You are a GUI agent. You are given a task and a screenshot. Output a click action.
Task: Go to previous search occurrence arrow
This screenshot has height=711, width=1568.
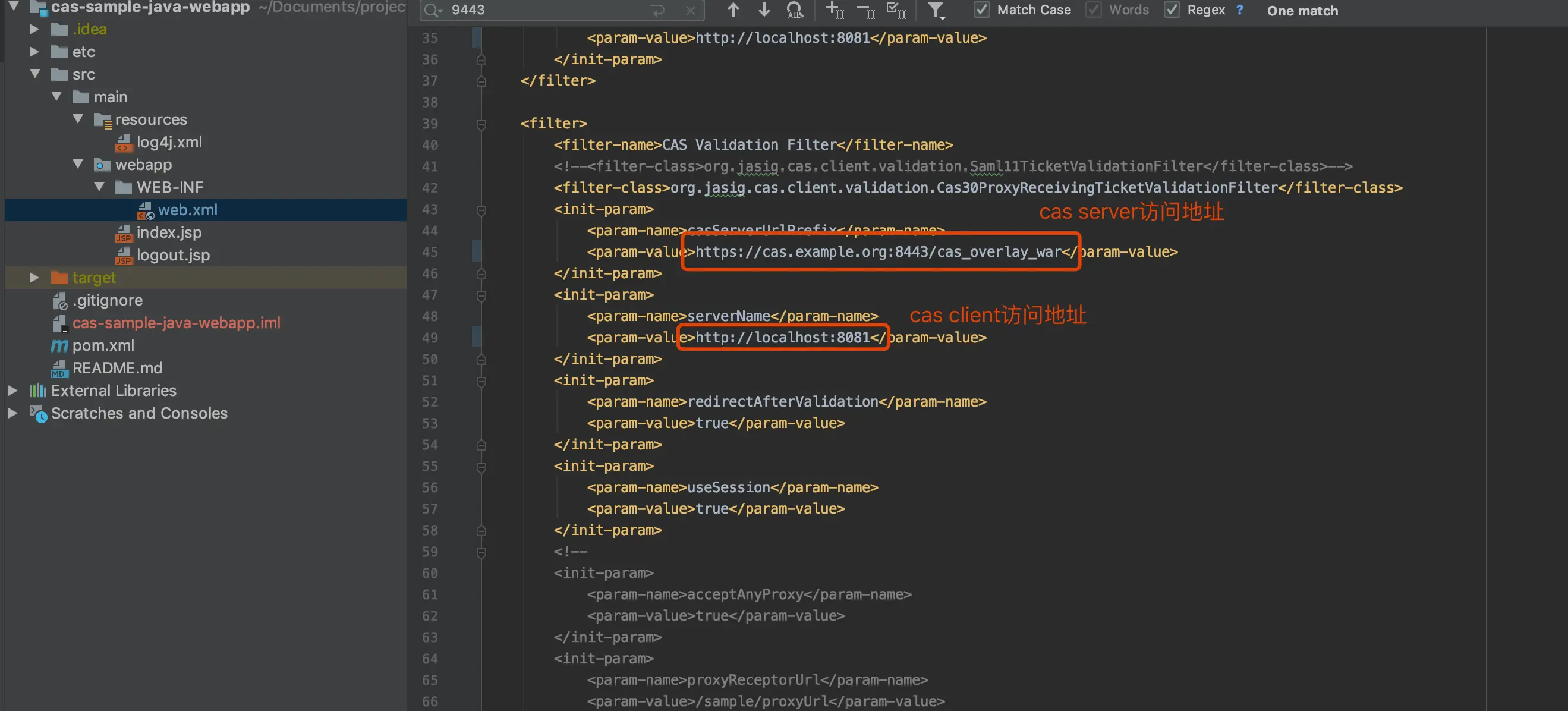tap(733, 10)
